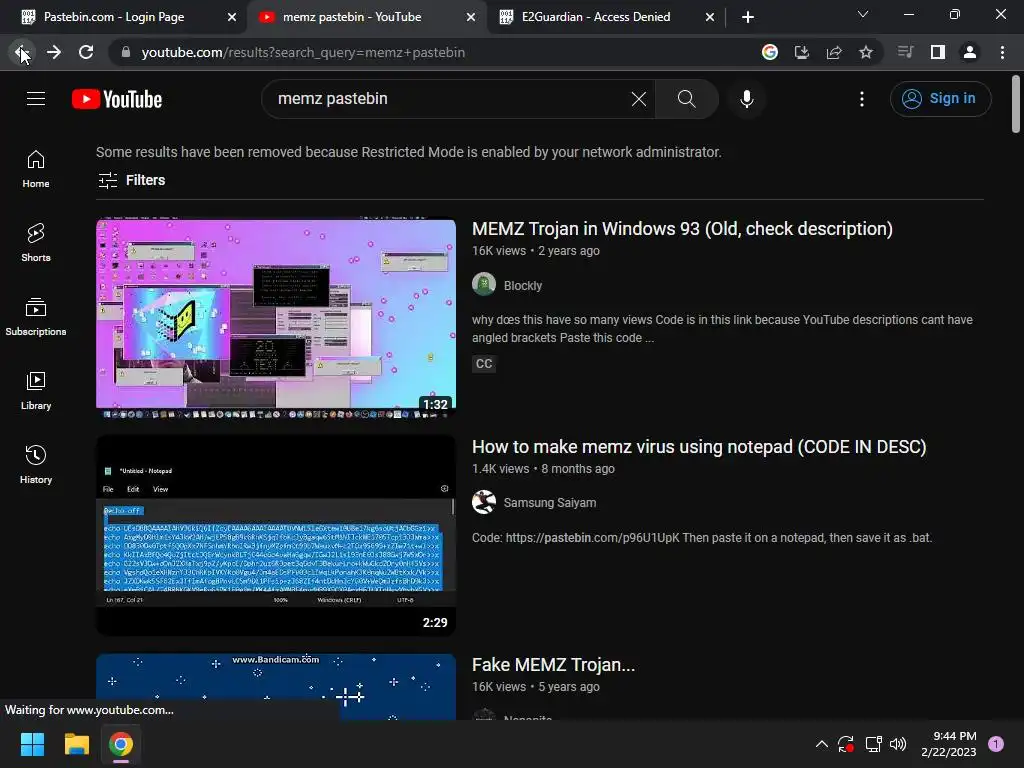The height and width of the screenshot is (768, 1024).
Task: Show hidden system tray icons
Action: coord(822,744)
